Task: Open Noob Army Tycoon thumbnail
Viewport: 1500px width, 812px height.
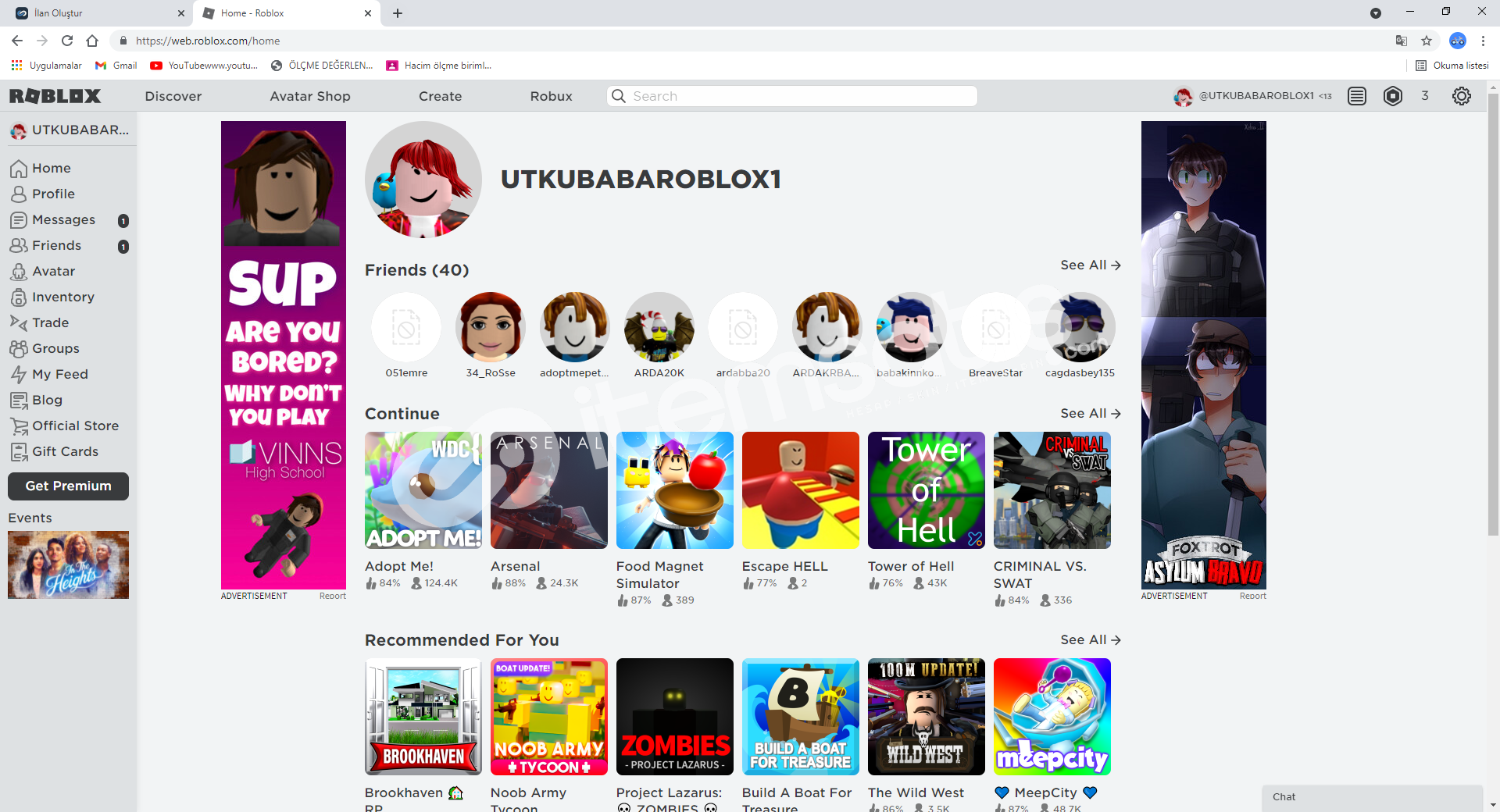Action: [x=549, y=717]
